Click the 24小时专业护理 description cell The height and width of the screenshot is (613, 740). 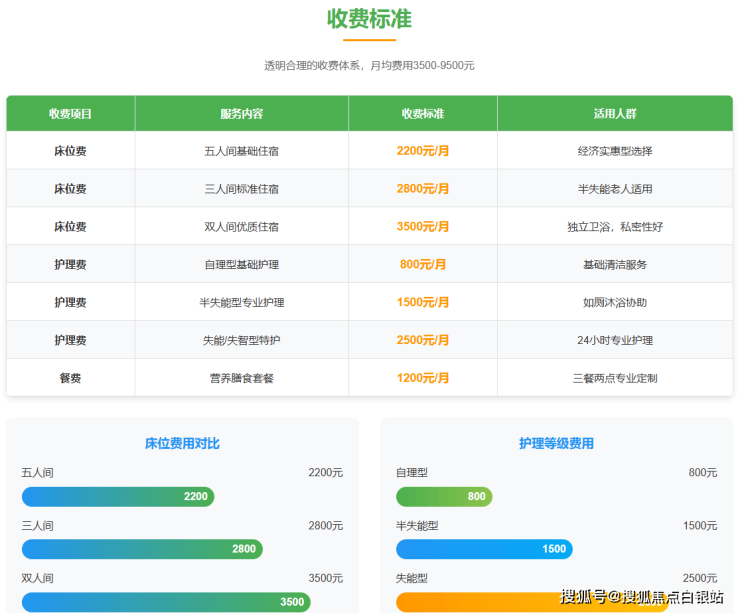614,341
